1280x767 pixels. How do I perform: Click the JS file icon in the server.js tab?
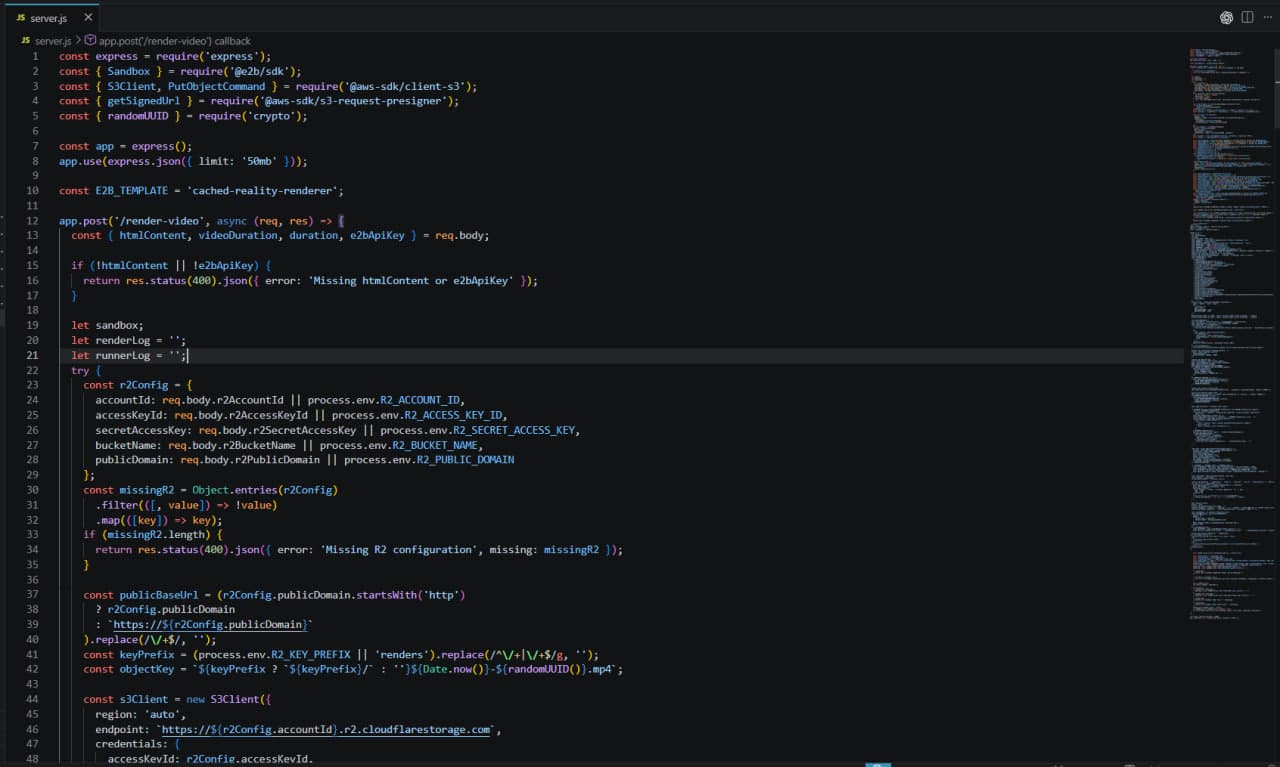tap(21, 17)
